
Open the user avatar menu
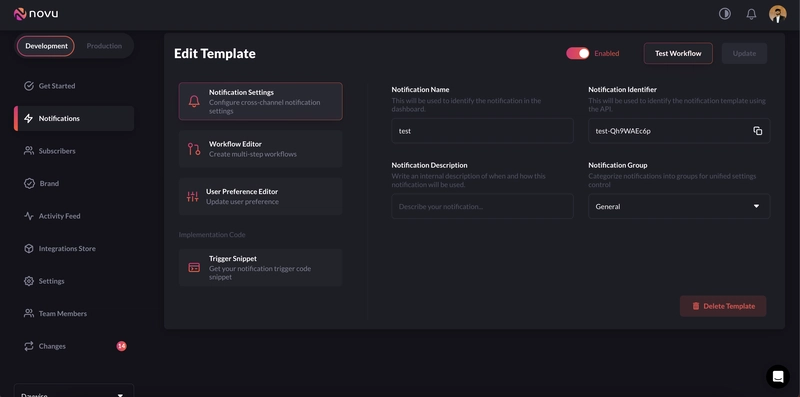[x=778, y=14]
